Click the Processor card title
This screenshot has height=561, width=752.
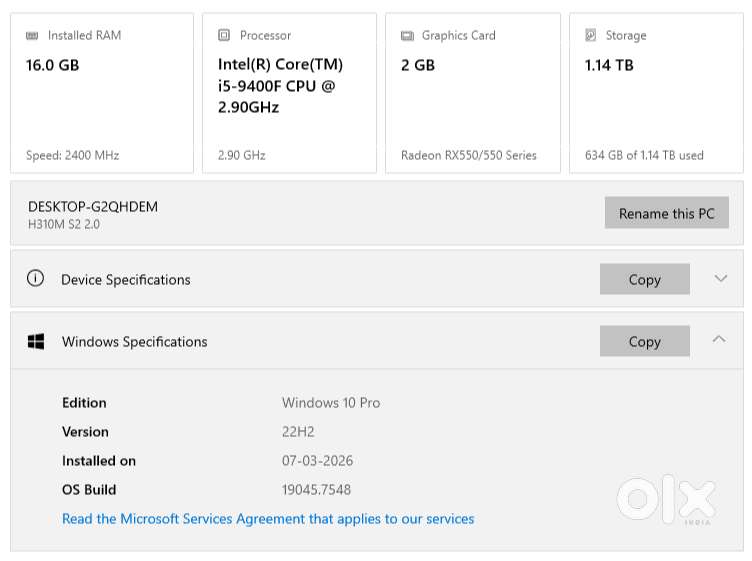(265, 35)
